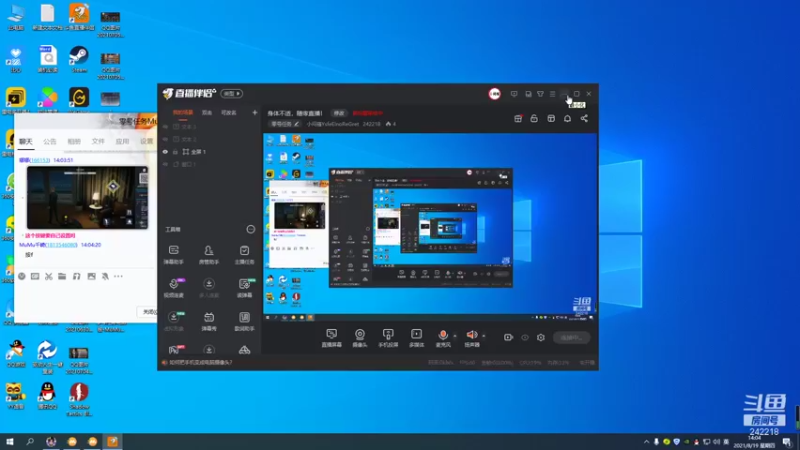
Task: Toggle visibility of 全屏 1 source
Action: 165,152
